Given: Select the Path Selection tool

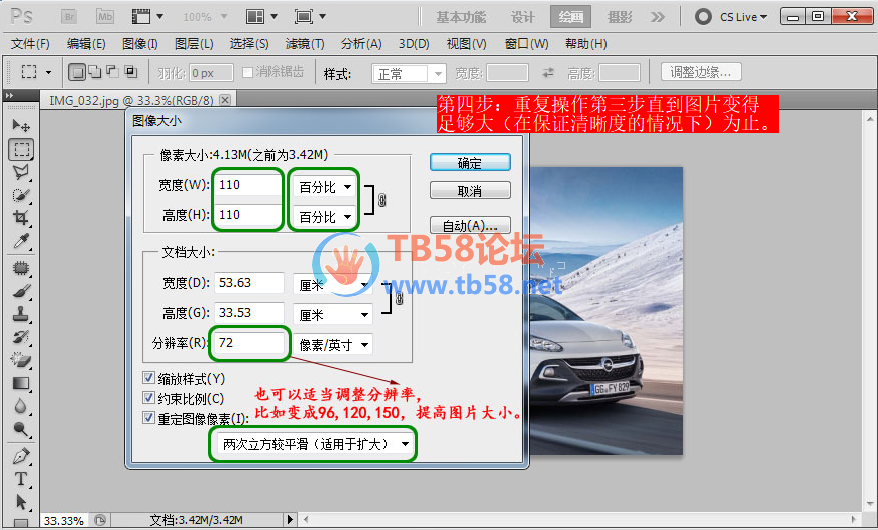Looking at the screenshot, I should [21, 502].
